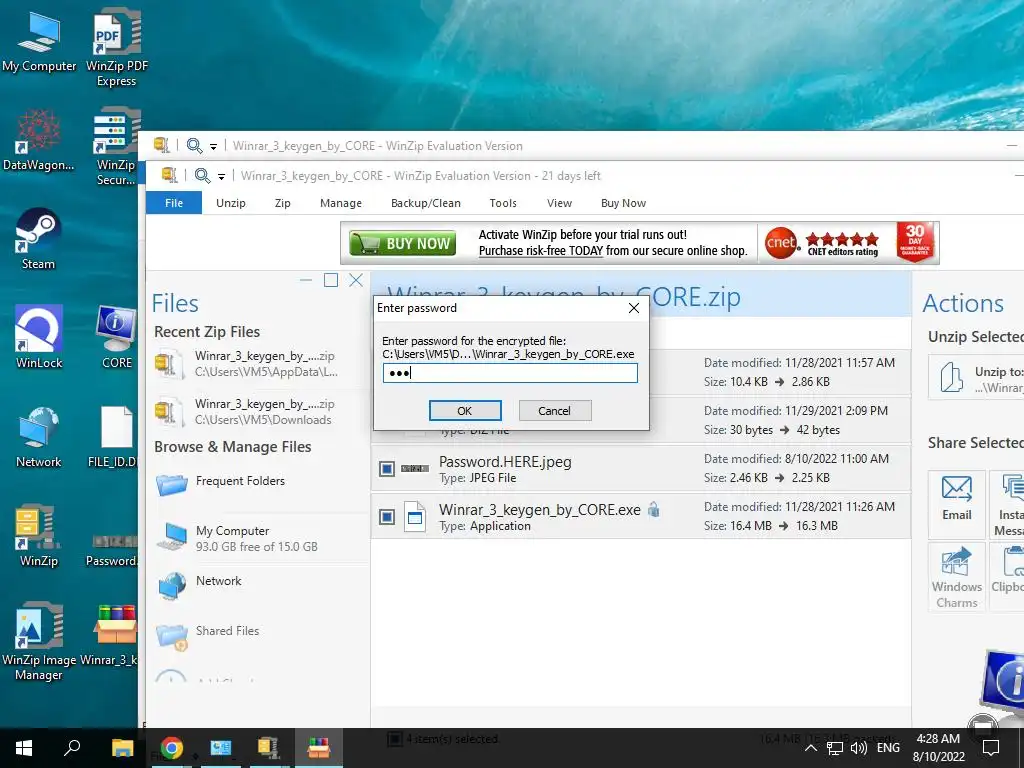This screenshot has width=1024, height=768.
Task: Open My Computer in Files pane
Action: point(238,538)
